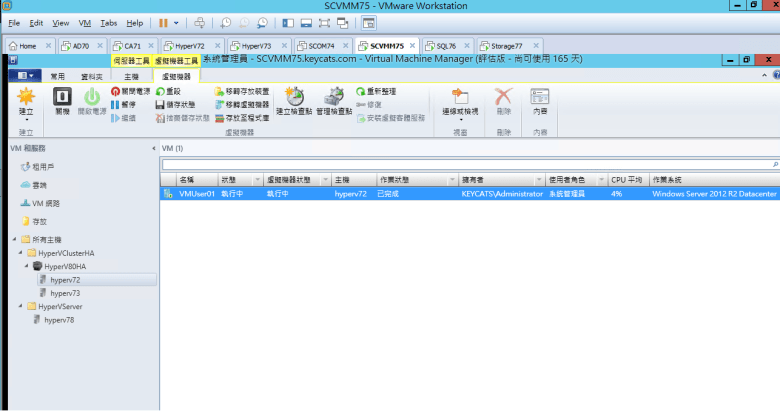Screen dimensions: 780x411
Task: Select hyperv73 host in the tree
Action: tap(65, 293)
